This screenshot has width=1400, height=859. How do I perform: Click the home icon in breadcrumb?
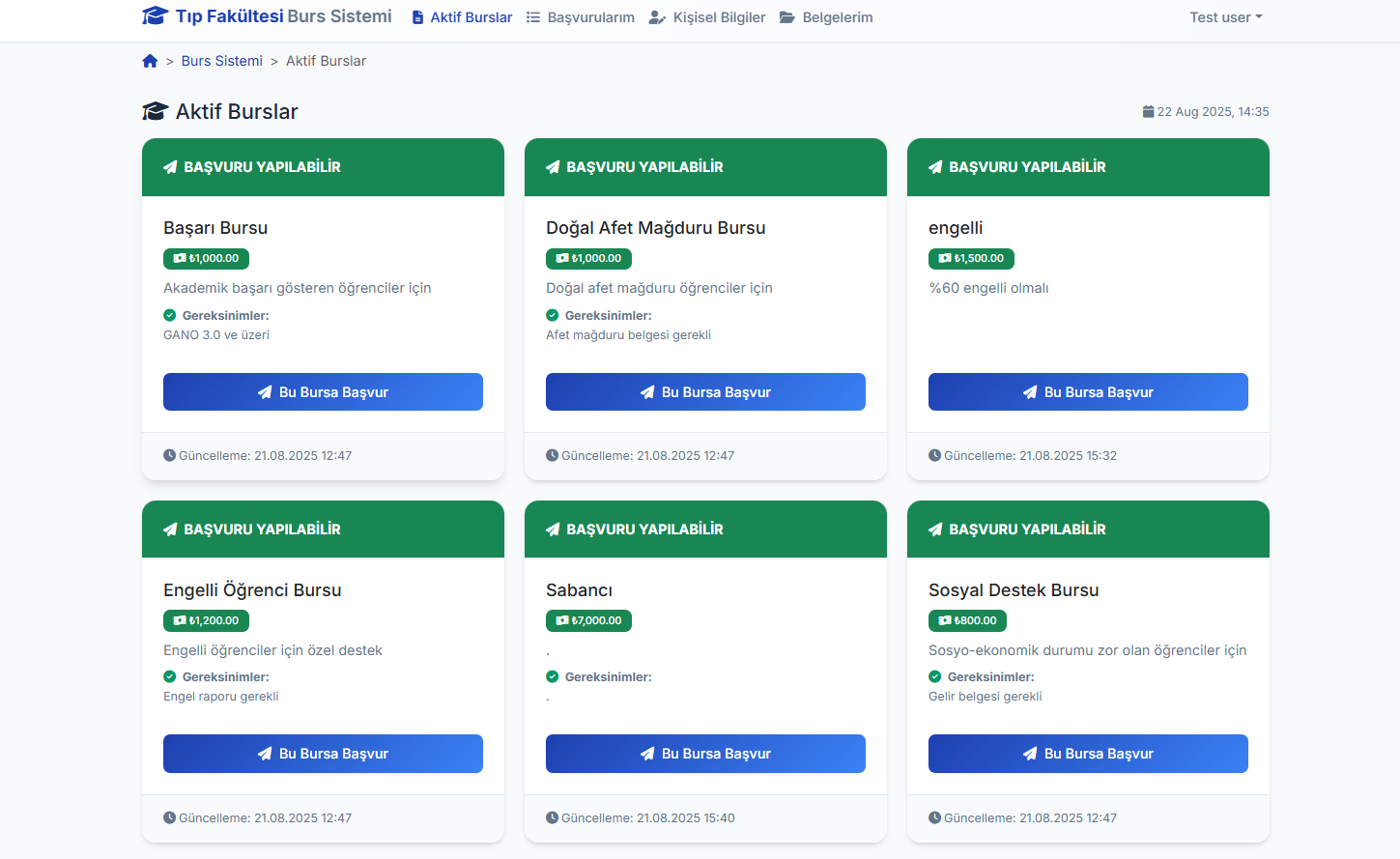[x=150, y=61]
